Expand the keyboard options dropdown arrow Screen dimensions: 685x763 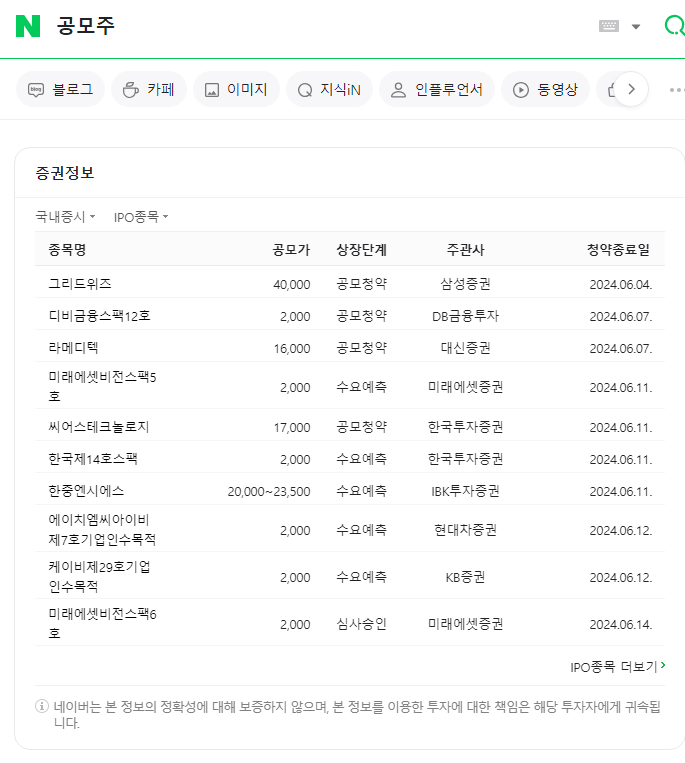pyautogui.click(x=636, y=26)
